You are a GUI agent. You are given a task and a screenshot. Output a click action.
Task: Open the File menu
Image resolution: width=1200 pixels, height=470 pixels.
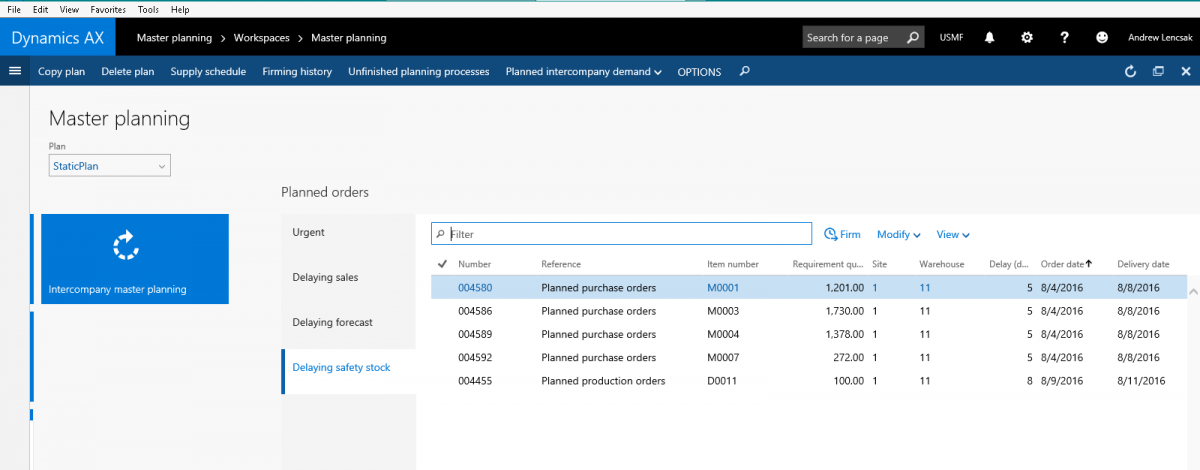click(14, 9)
